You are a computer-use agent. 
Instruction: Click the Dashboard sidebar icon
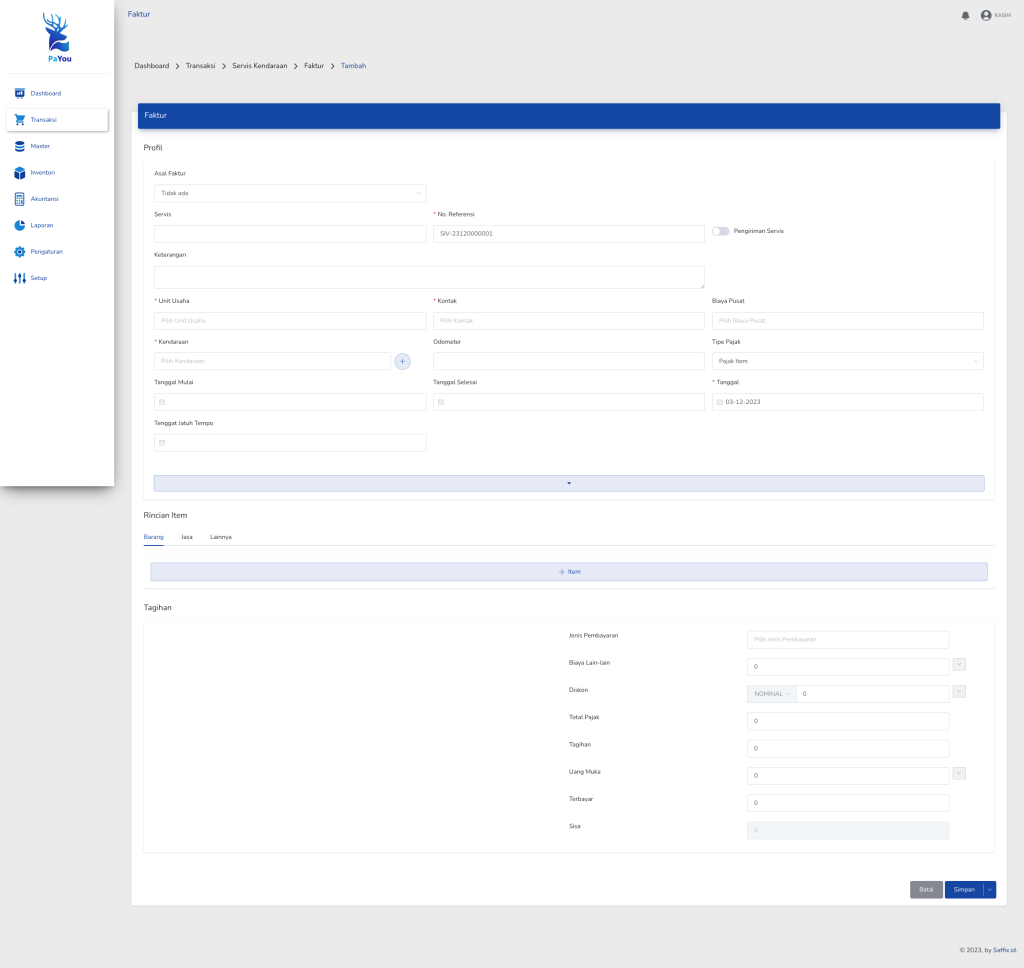20,93
